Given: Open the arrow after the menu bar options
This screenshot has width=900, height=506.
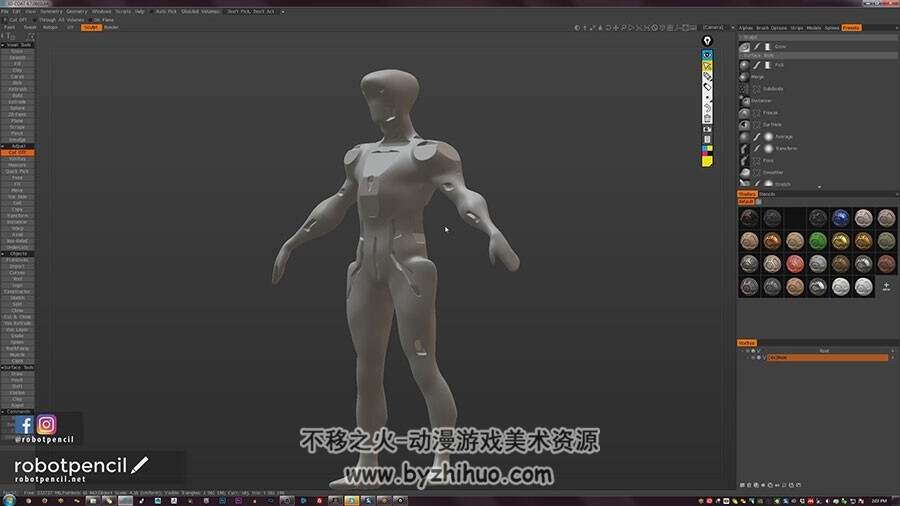Looking at the screenshot, I should [x=283, y=11].
